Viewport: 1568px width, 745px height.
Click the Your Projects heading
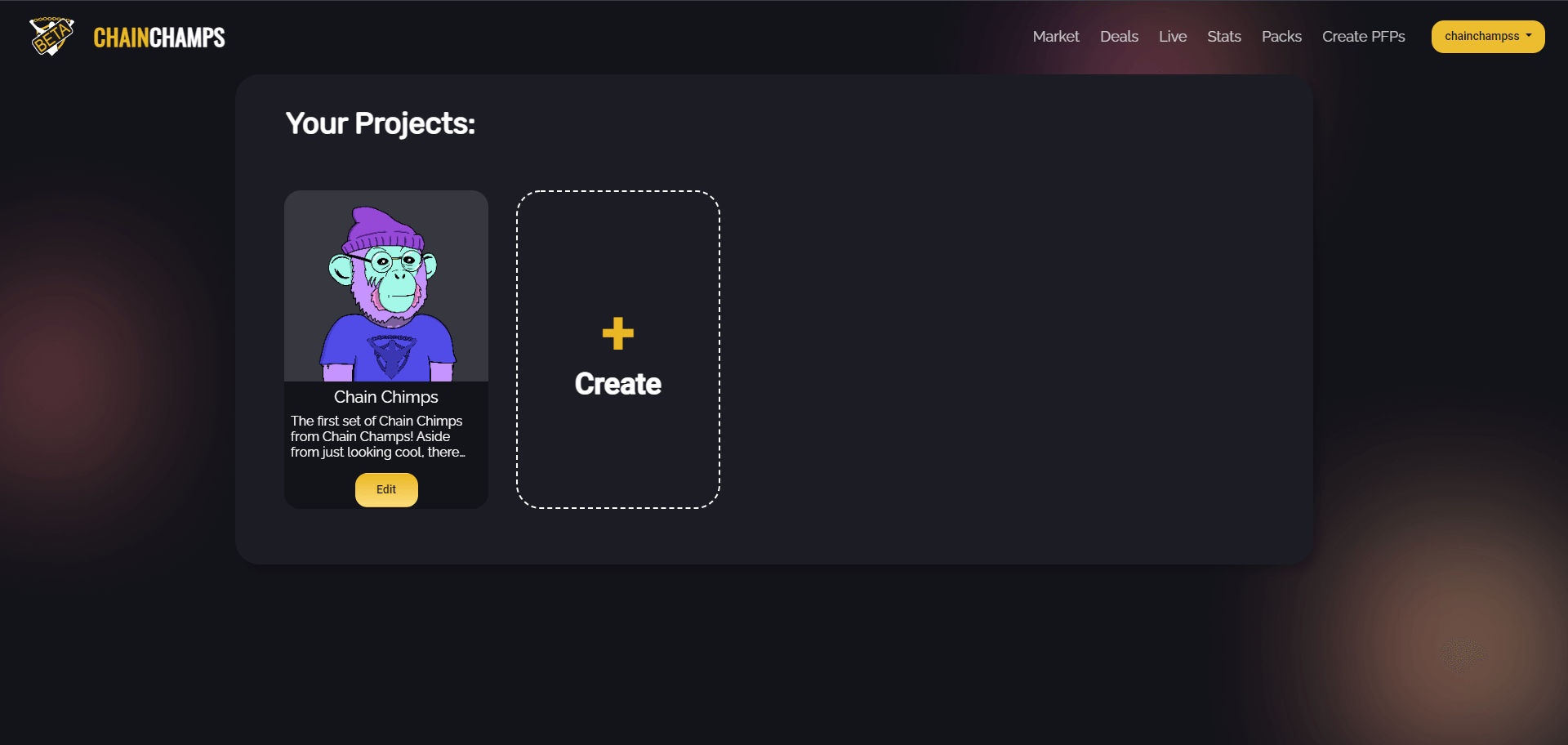click(381, 124)
